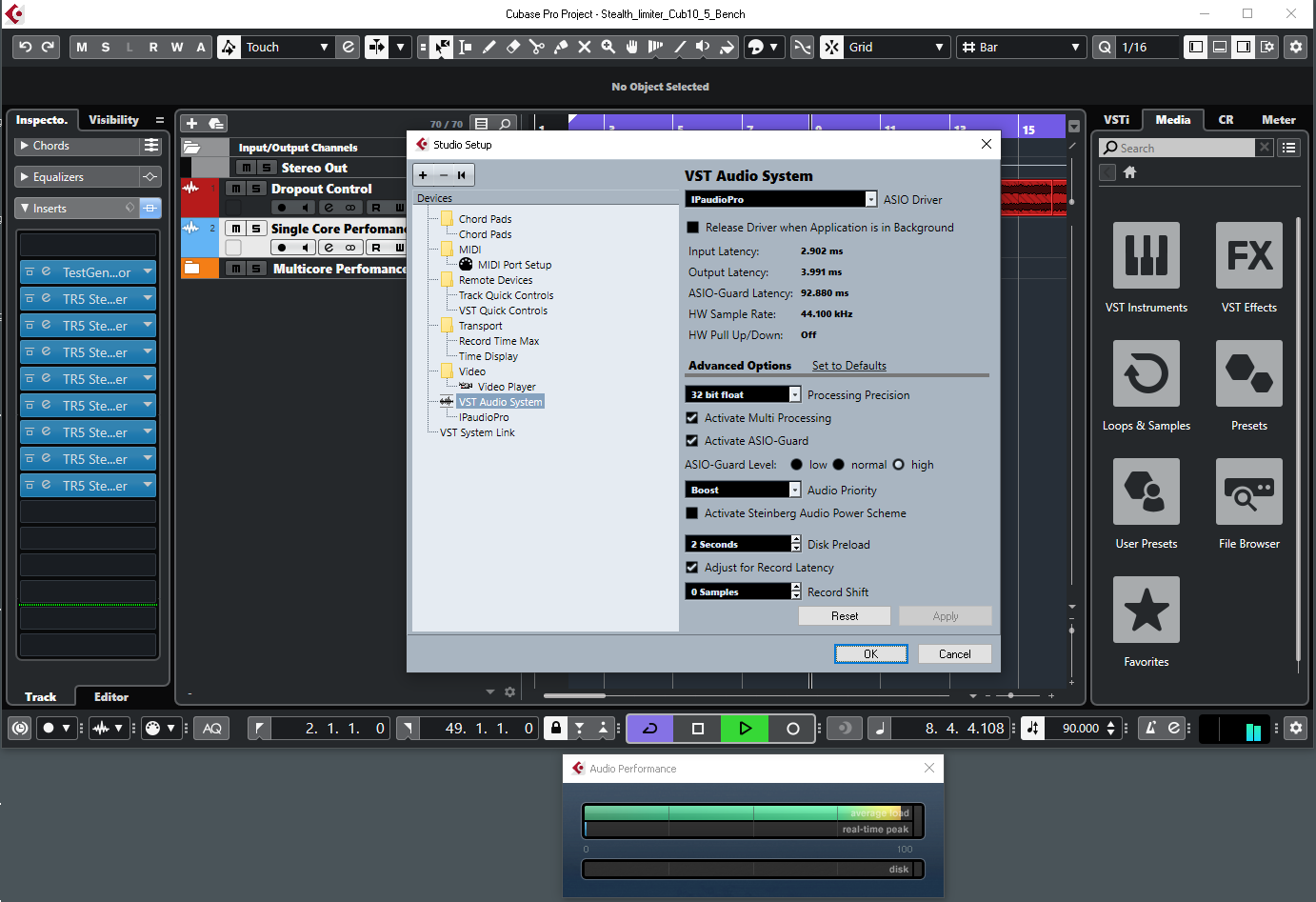Image resolution: width=1316 pixels, height=902 pixels.
Task: Click the Media rack home icon
Action: (1130, 172)
